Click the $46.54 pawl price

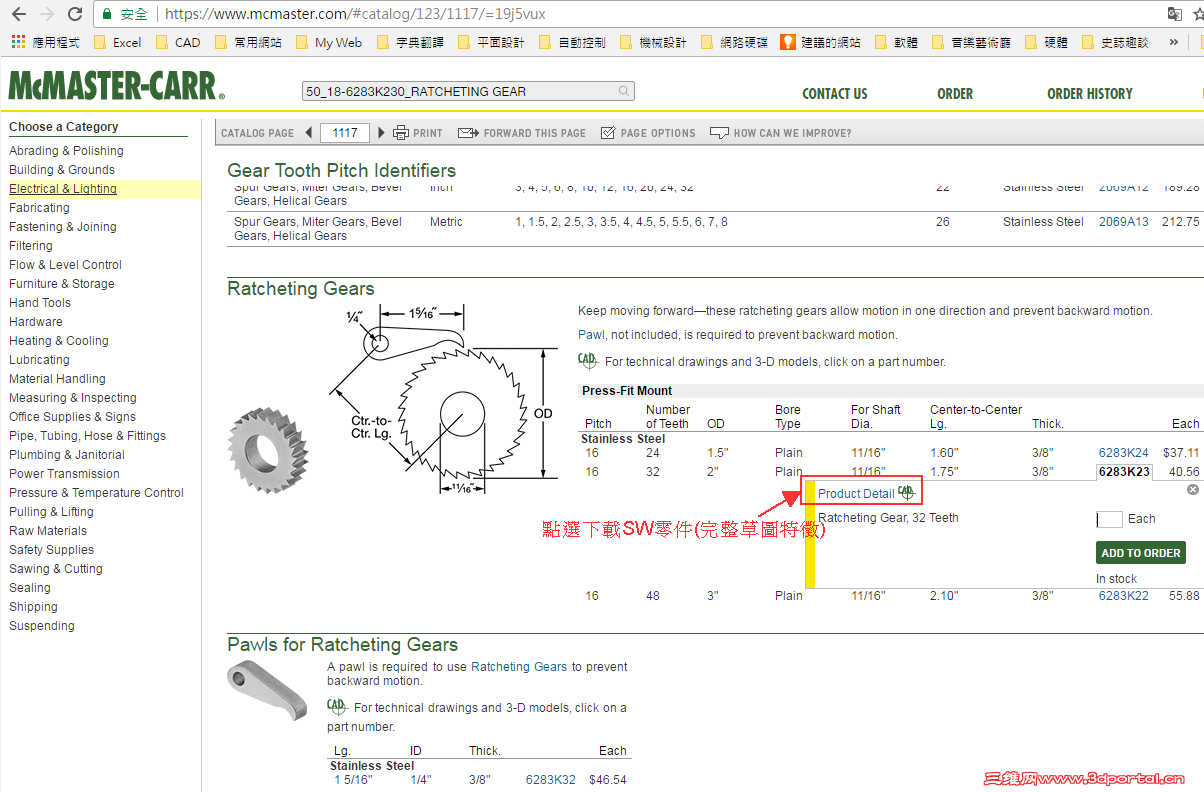[608, 780]
